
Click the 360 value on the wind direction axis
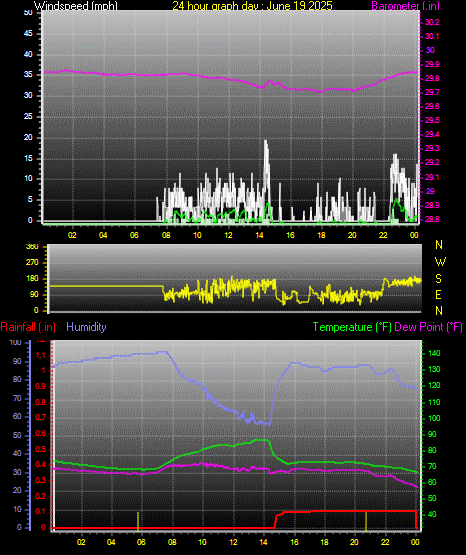pyautogui.click(x=32, y=247)
